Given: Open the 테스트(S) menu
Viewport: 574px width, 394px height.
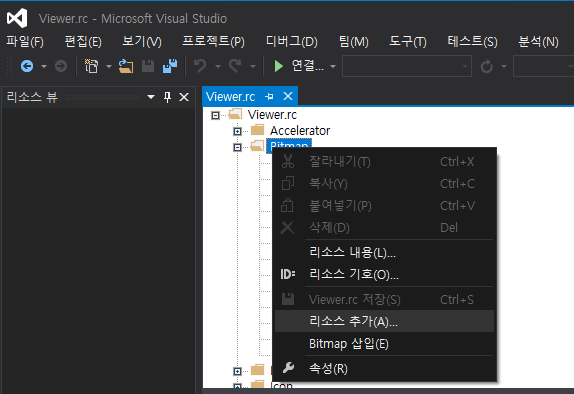Looking at the screenshot, I should pyautogui.click(x=472, y=41).
